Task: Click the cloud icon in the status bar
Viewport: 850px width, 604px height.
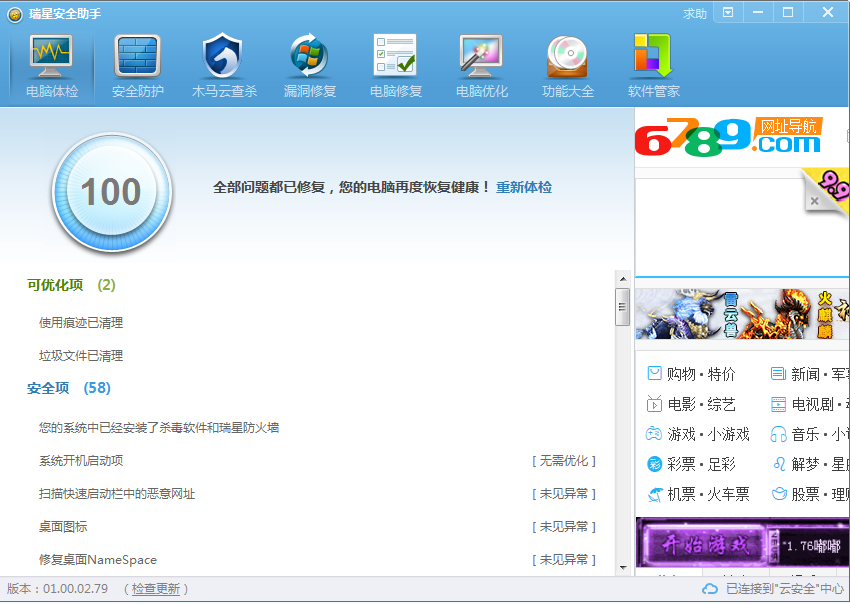Action: (x=710, y=589)
